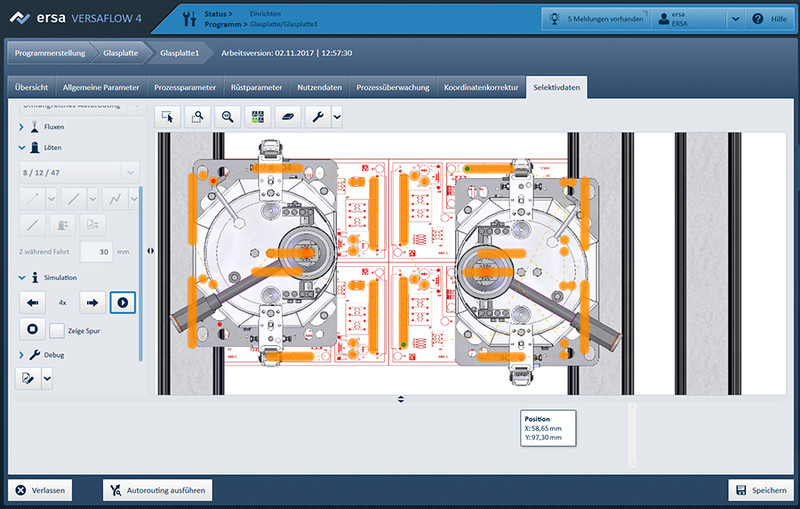Image resolution: width=800 pixels, height=509 pixels.
Task: Switch to the Prozessparameter tab
Action: pos(186,87)
